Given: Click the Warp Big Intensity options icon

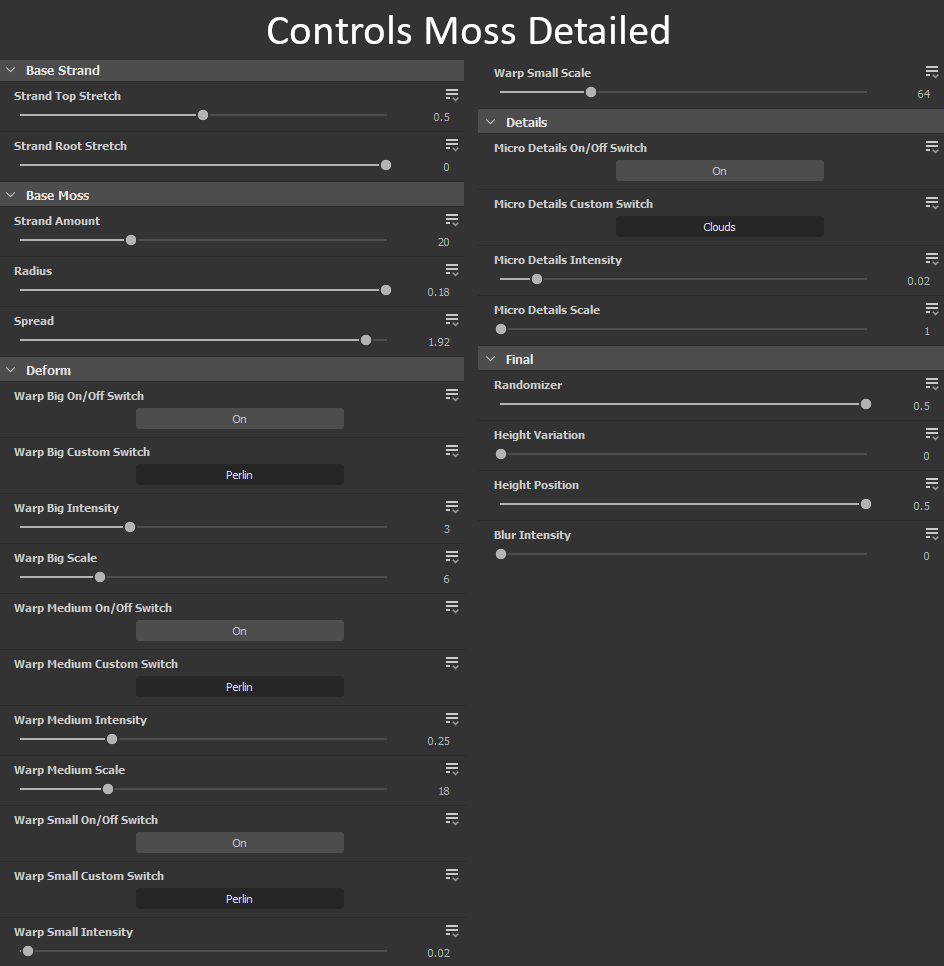Looking at the screenshot, I should click(x=452, y=507).
